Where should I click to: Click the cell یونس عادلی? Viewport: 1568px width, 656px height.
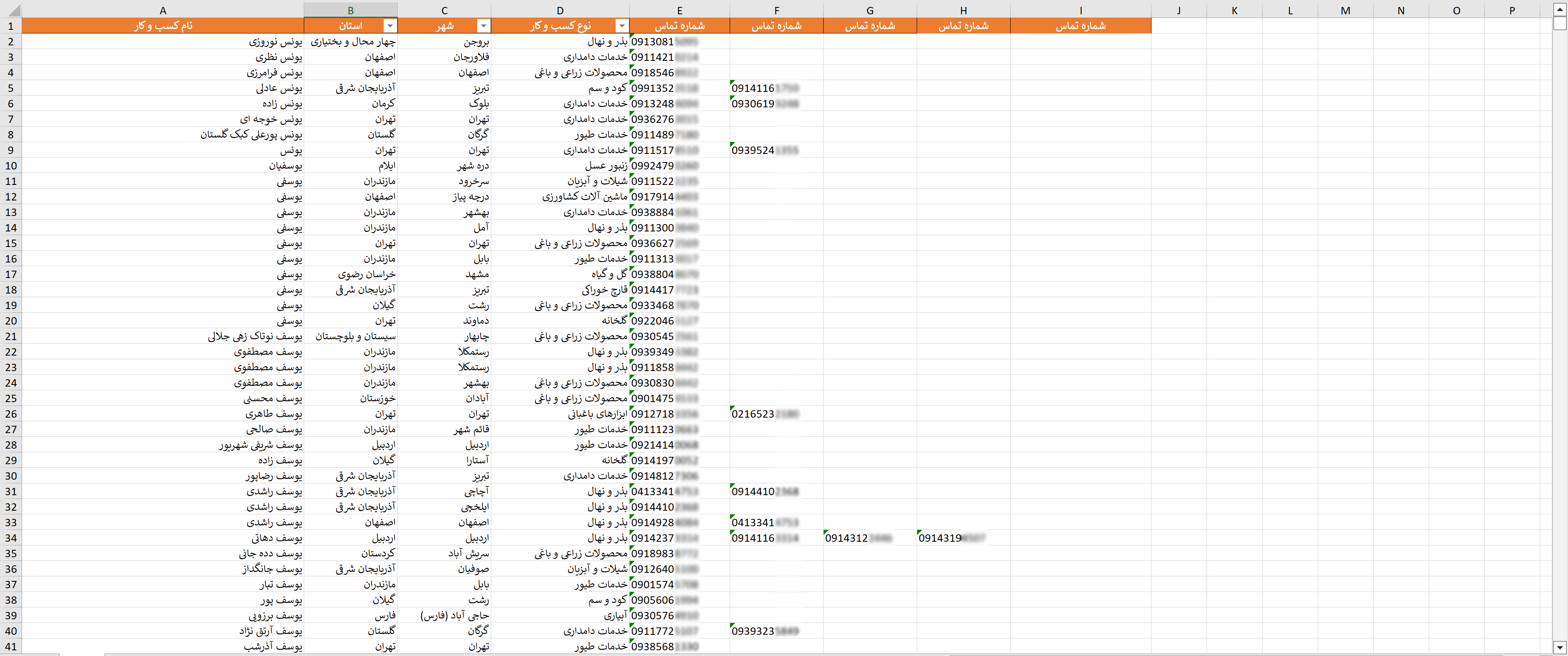163,88
